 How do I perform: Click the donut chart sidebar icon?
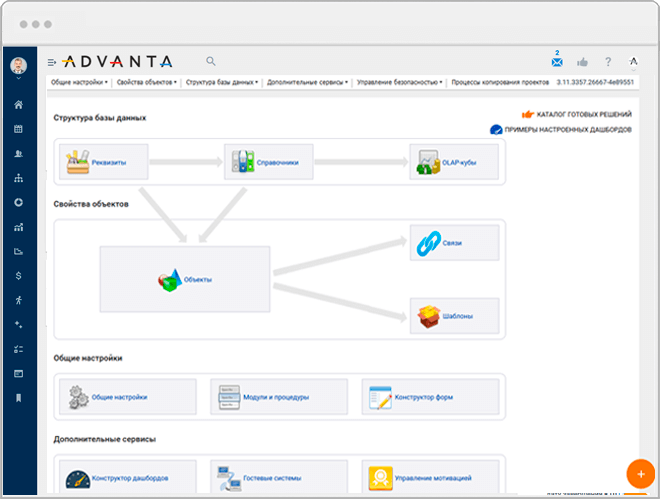click(18, 202)
